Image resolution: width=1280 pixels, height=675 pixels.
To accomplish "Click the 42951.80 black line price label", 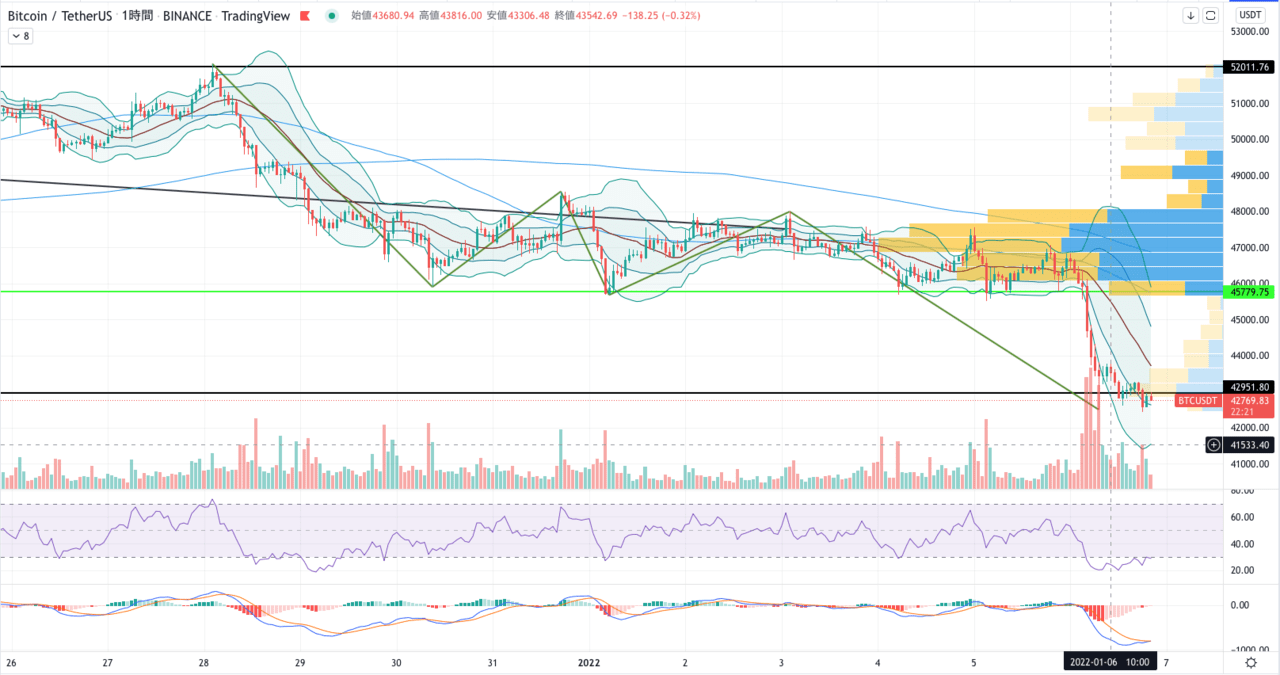I will click(x=1250, y=387).
